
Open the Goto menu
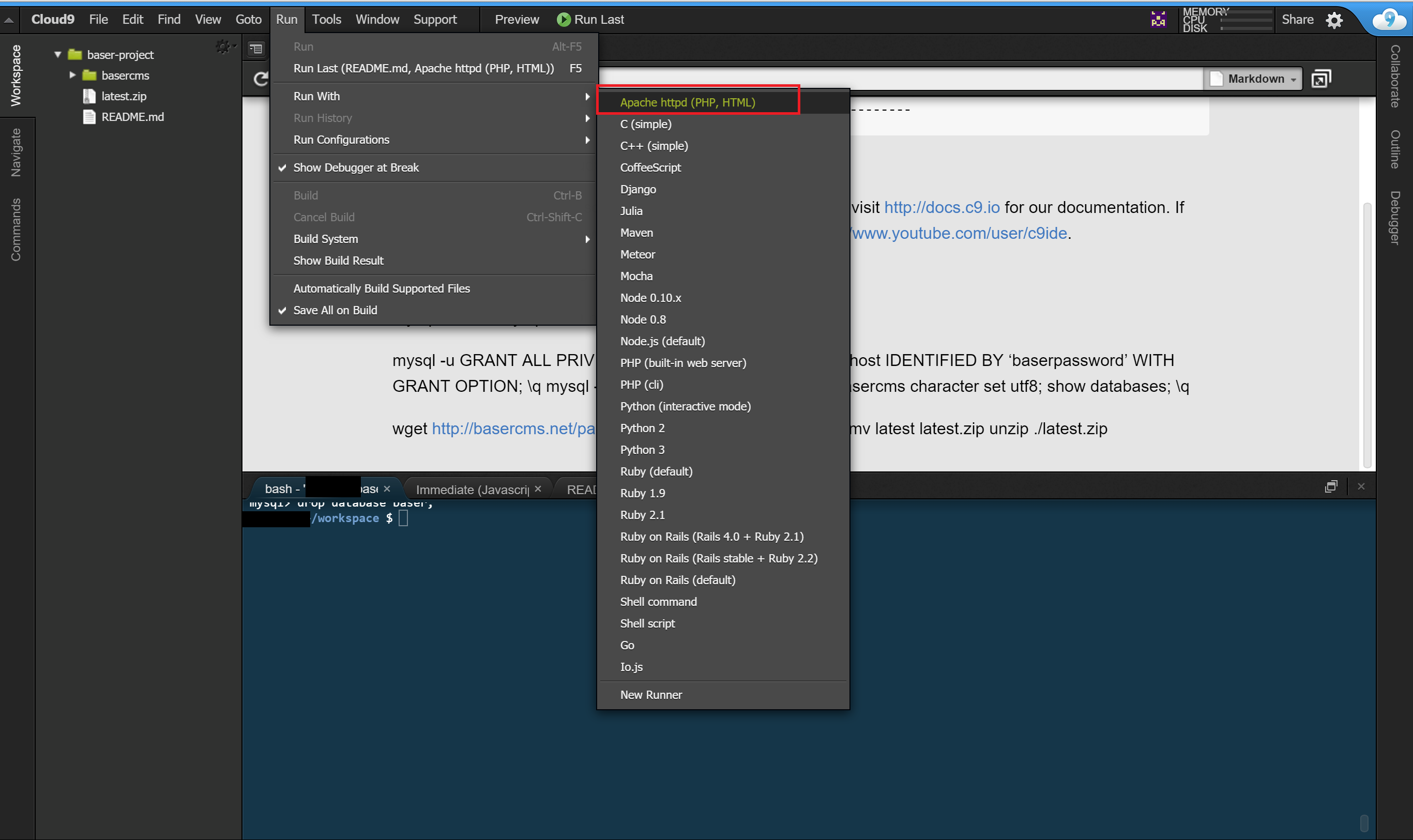pyautogui.click(x=249, y=20)
